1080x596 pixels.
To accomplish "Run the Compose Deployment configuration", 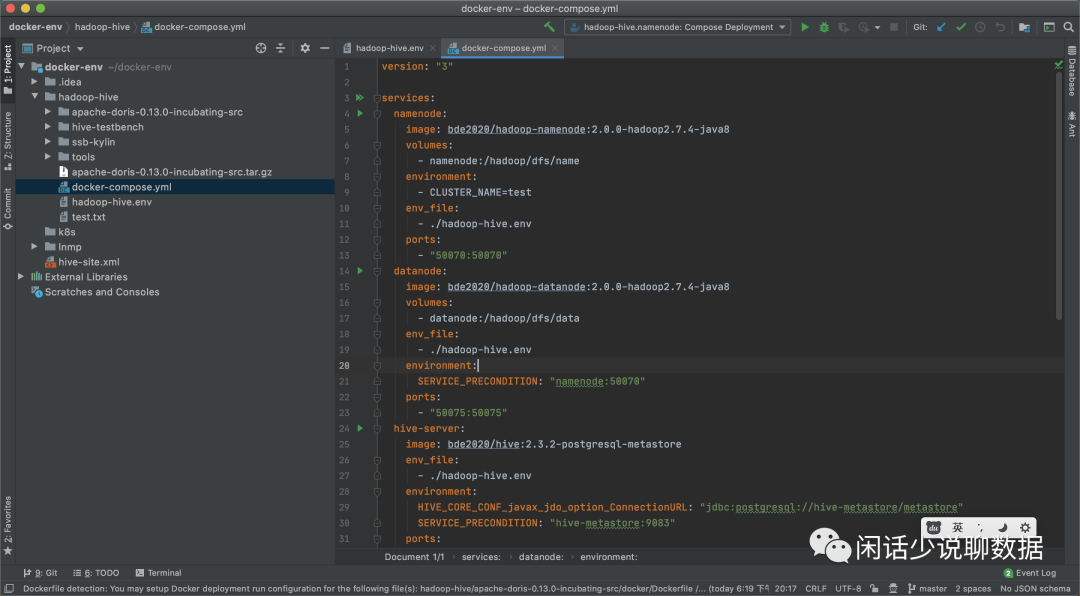I will (805, 27).
